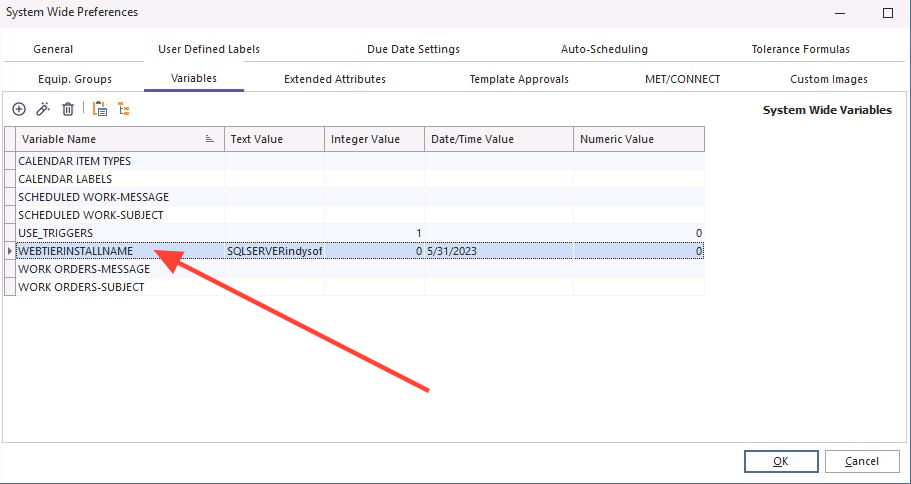Image resolution: width=911 pixels, height=484 pixels.
Task: Click the SQLSERVERindysof text value cell
Action: 274,251
